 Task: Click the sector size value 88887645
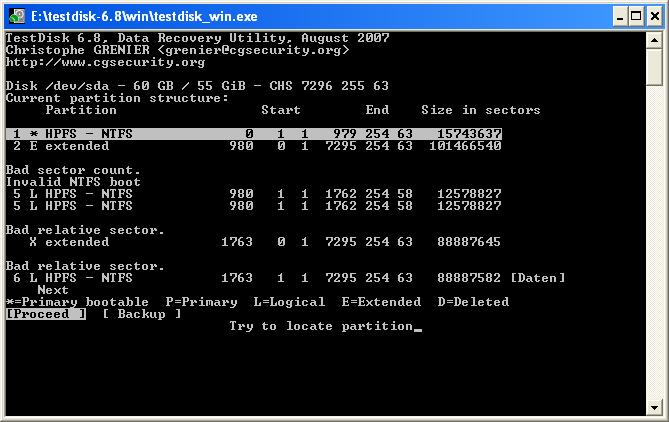468,242
